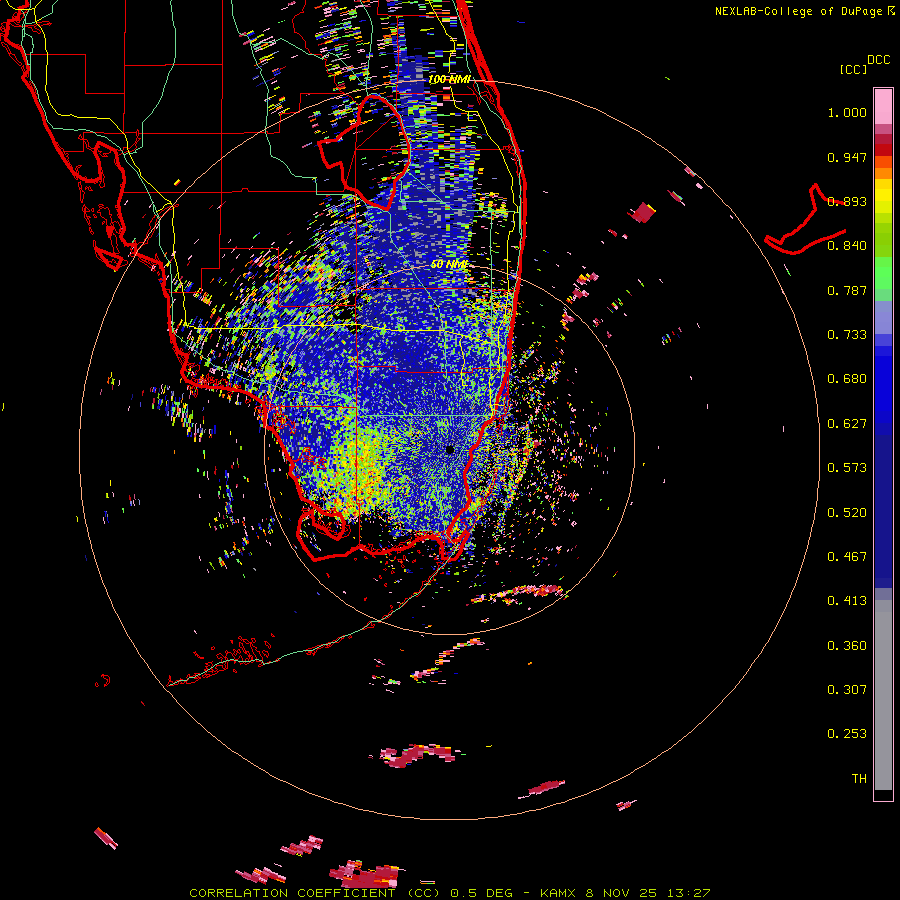The width and height of the screenshot is (900, 900).
Task: Click the TH threshold label on the legend
Action: point(859,779)
